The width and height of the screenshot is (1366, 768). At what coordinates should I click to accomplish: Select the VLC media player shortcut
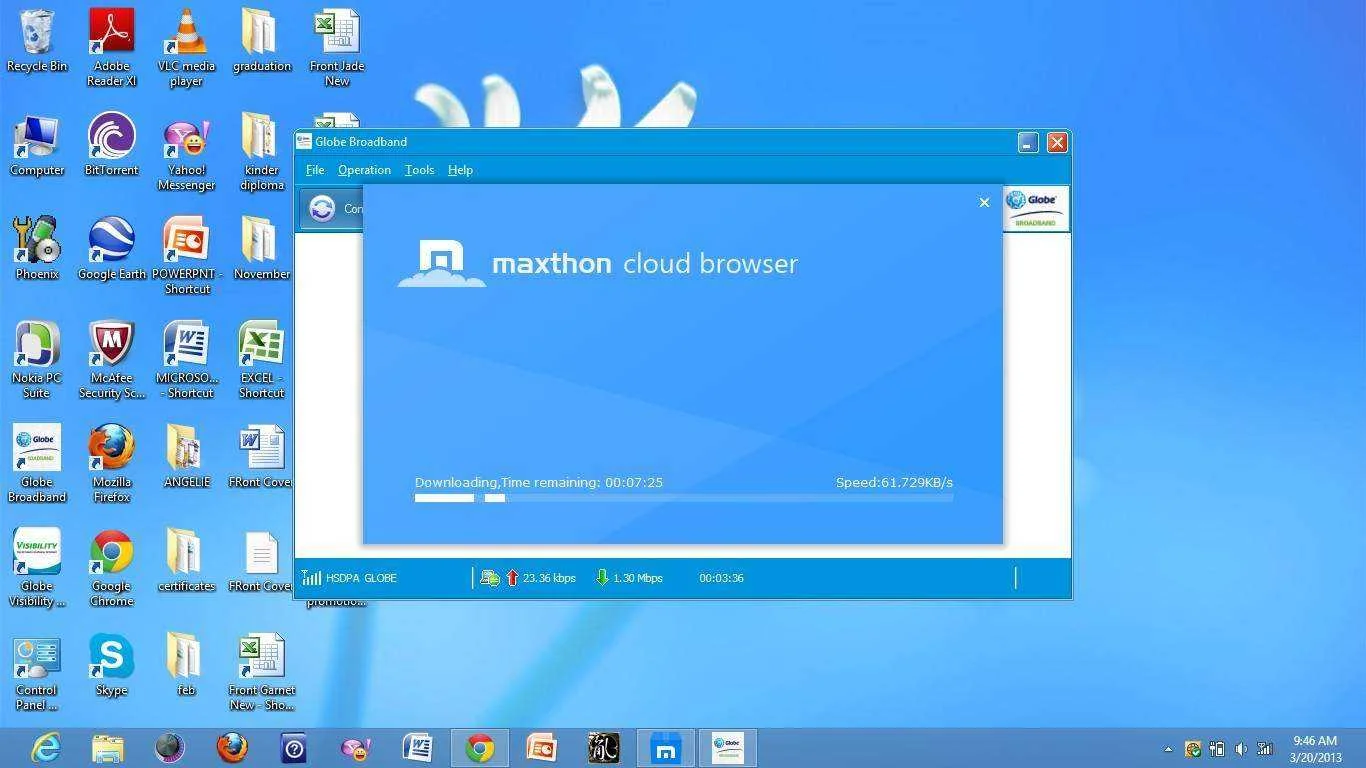pyautogui.click(x=186, y=48)
